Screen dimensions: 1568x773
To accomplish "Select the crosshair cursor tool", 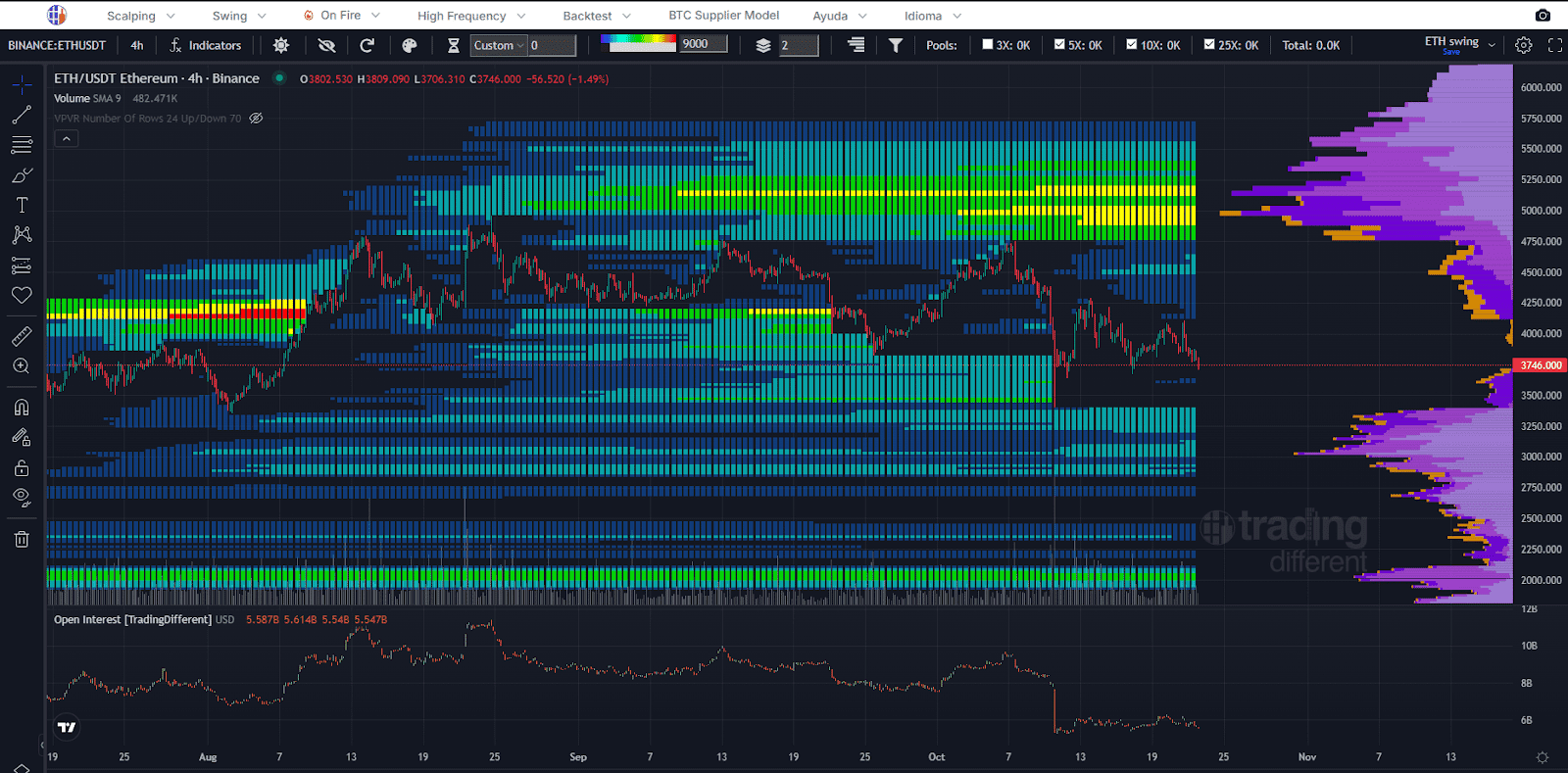I will (x=22, y=85).
